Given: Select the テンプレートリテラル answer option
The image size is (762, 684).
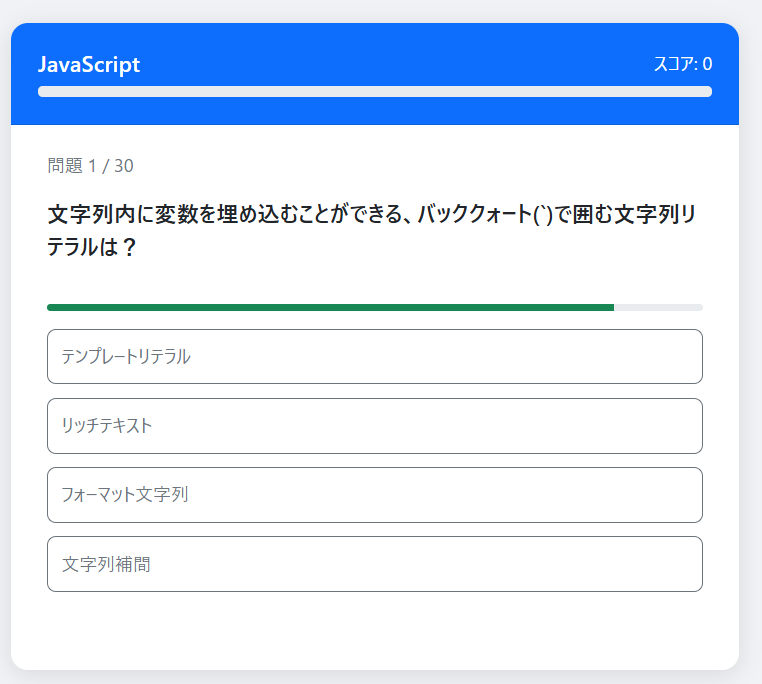Looking at the screenshot, I should tap(374, 356).
